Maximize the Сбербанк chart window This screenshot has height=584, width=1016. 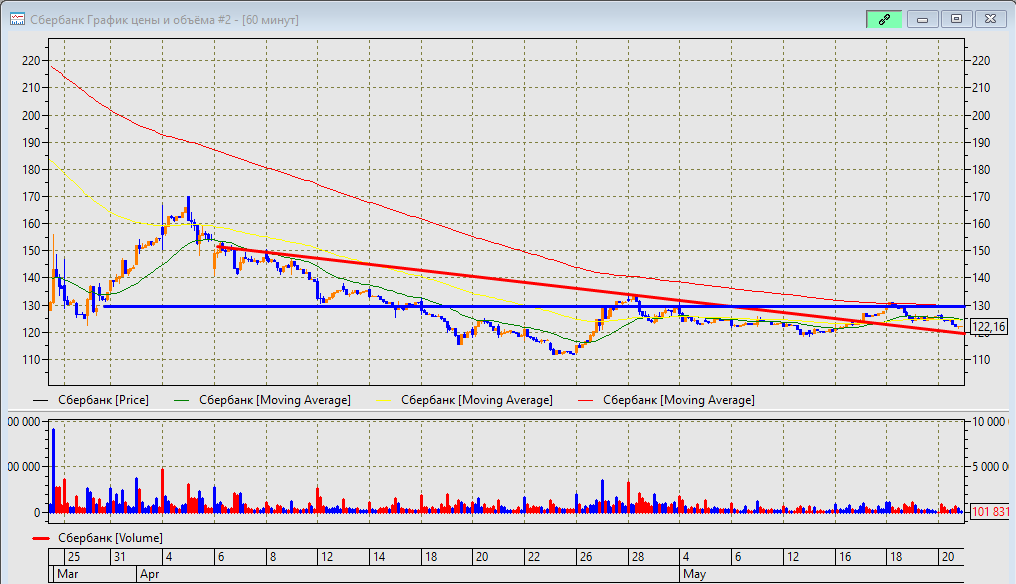[x=957, y=19]
